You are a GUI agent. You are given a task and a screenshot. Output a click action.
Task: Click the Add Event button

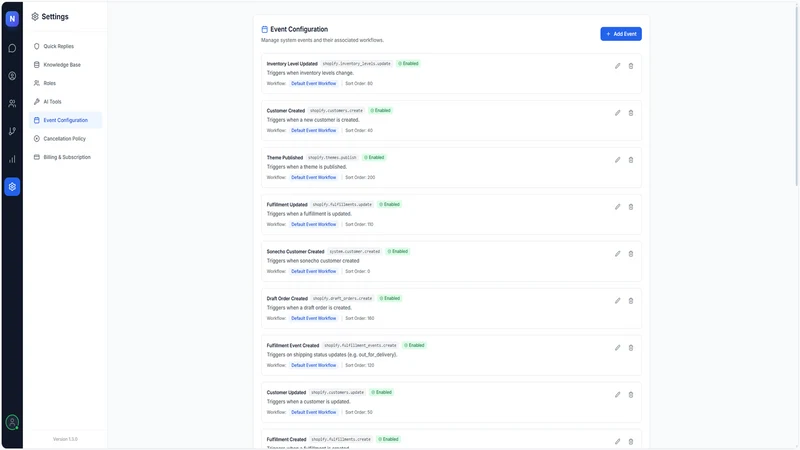pos(621,34)
